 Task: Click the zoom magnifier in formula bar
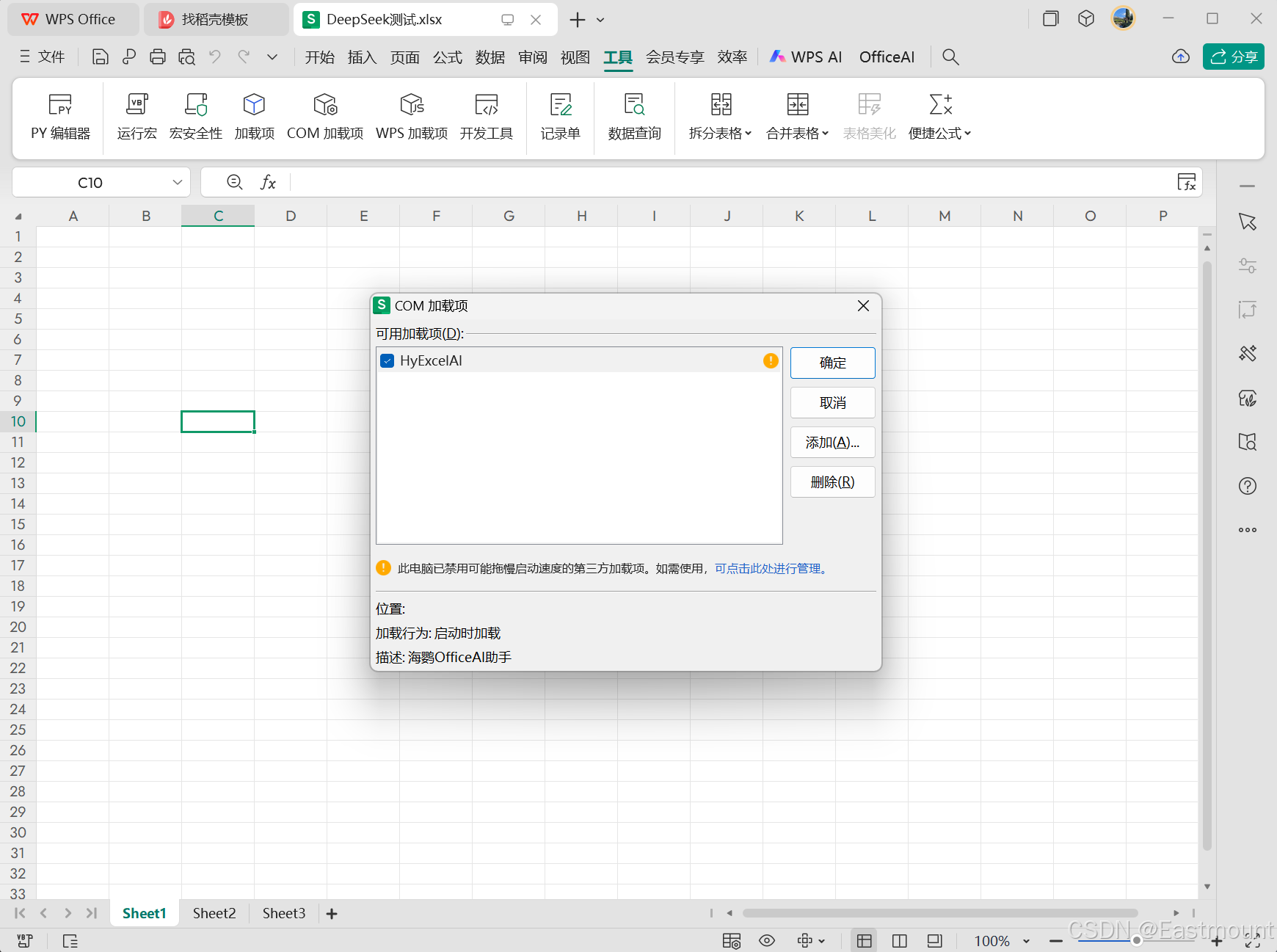coord(235,182)
